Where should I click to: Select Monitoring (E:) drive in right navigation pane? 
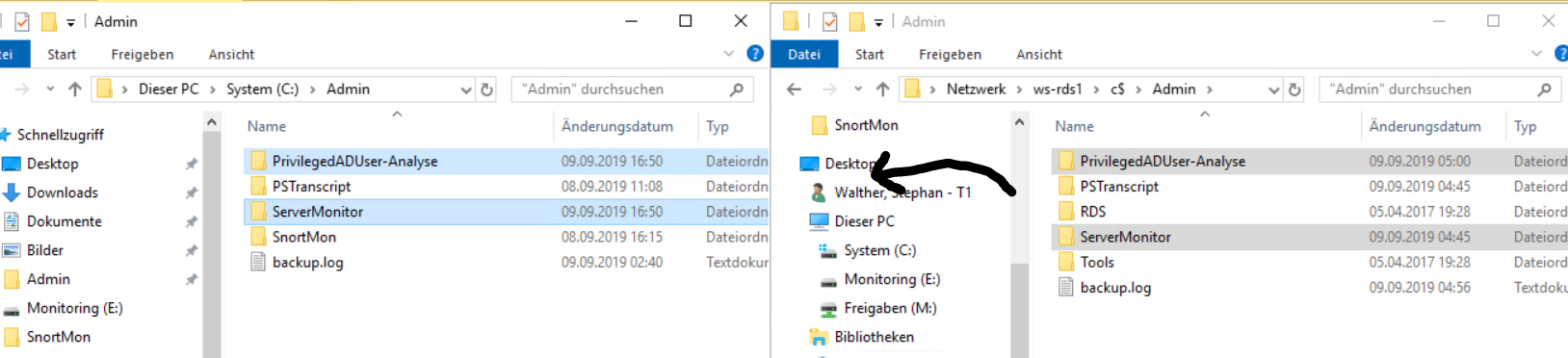(892, 279)
